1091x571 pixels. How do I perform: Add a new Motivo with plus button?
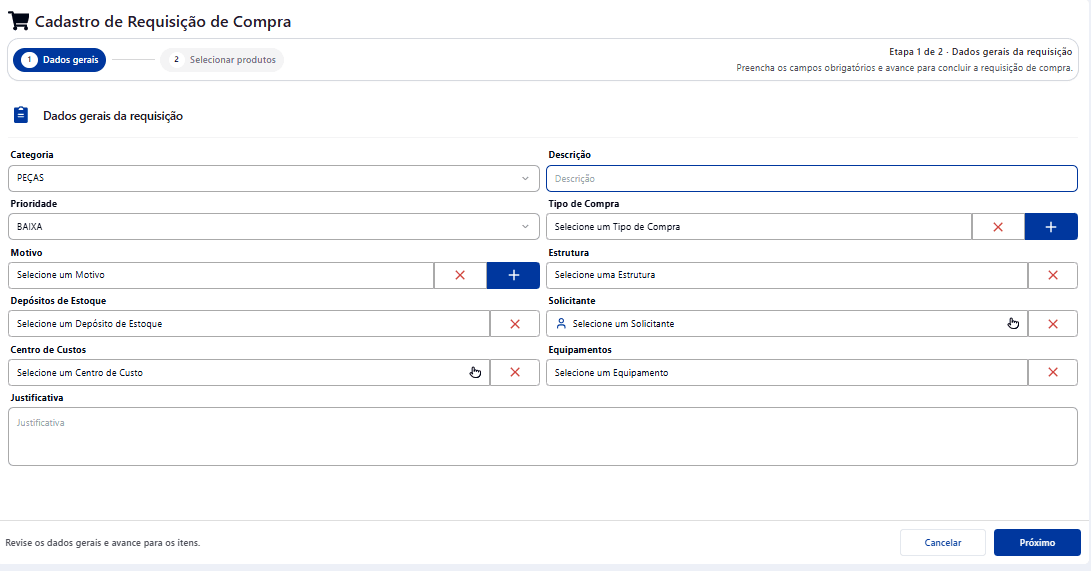coord(513,275)
